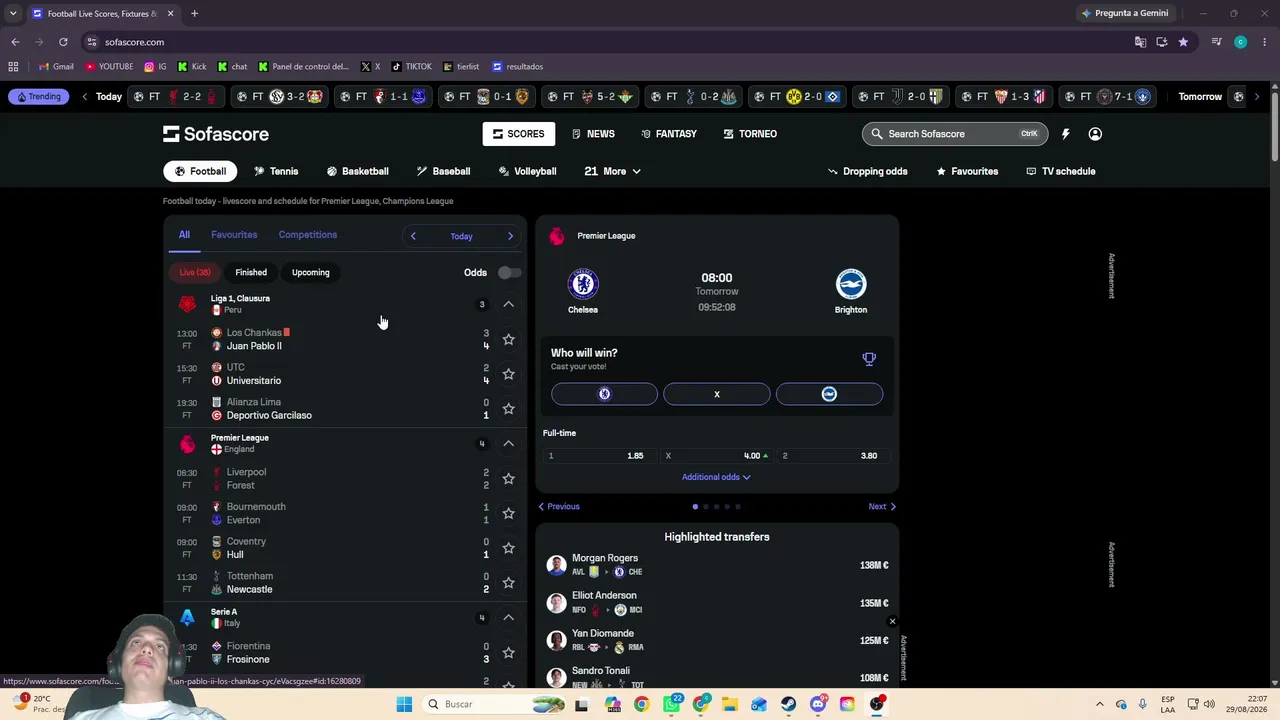Favourite the Coventry vs Hull match
Image resolution: width=1280 pixels, height=720 pixels.
coord(508,548)
